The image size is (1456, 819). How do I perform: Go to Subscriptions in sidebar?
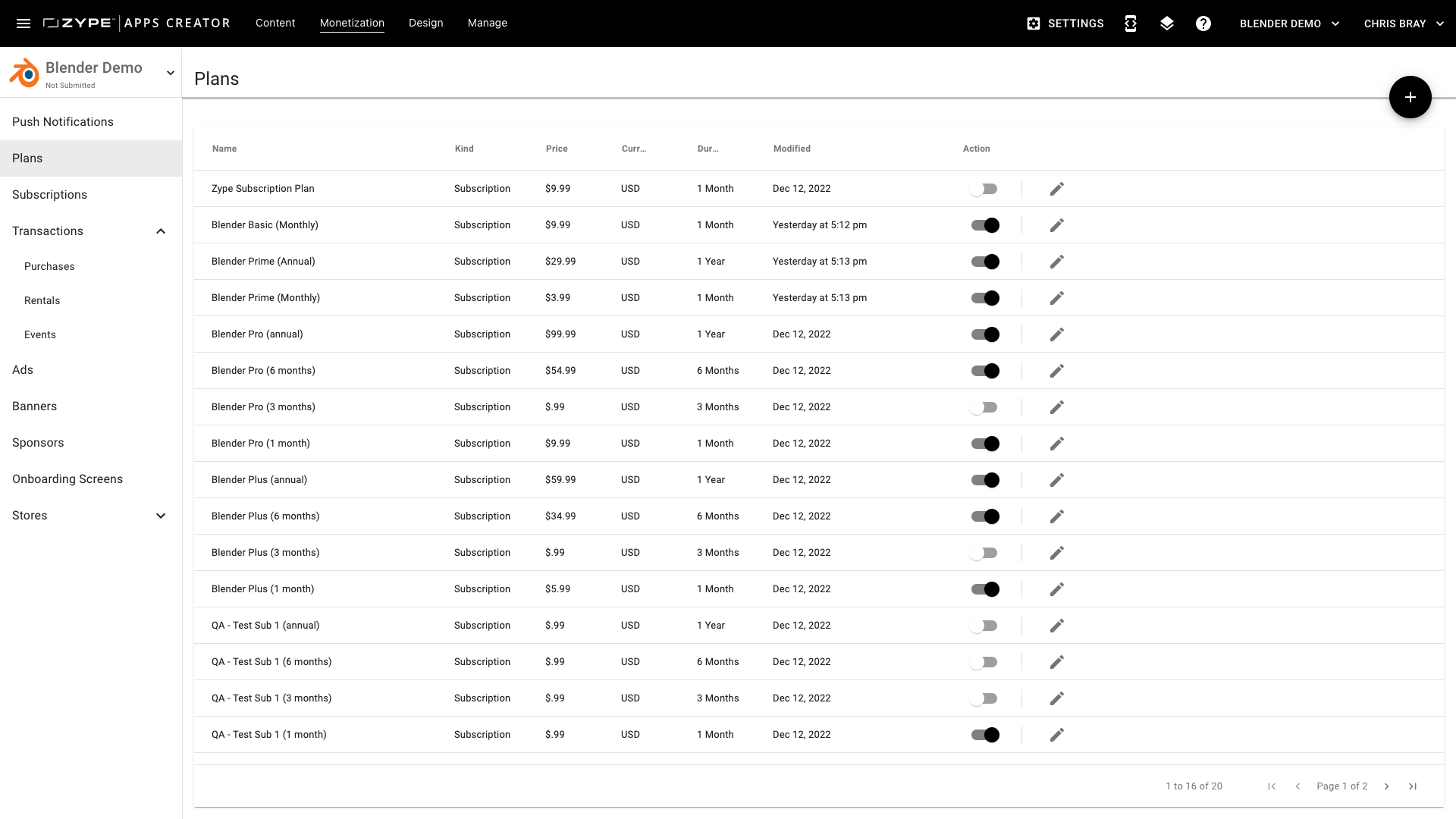(49, 195)
